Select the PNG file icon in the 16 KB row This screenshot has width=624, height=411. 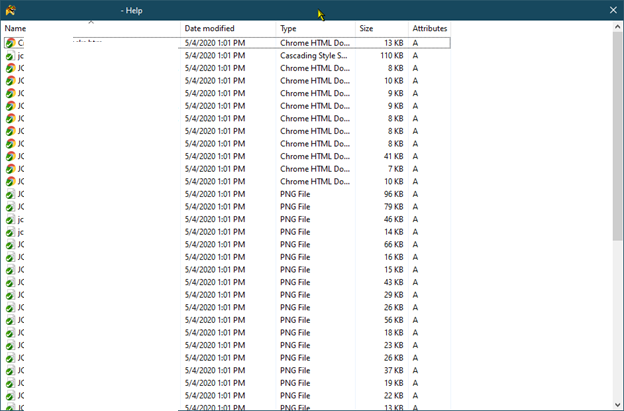tap(11, 257)
